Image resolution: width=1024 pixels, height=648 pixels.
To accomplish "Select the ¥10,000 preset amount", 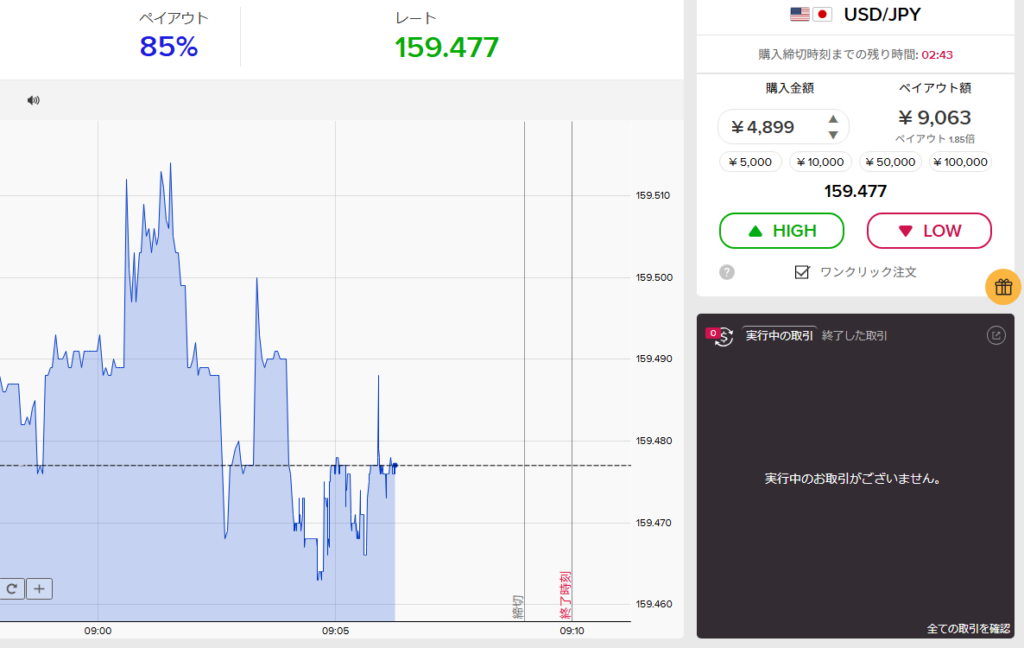I will pyautogui.click(x=819, y=162).
